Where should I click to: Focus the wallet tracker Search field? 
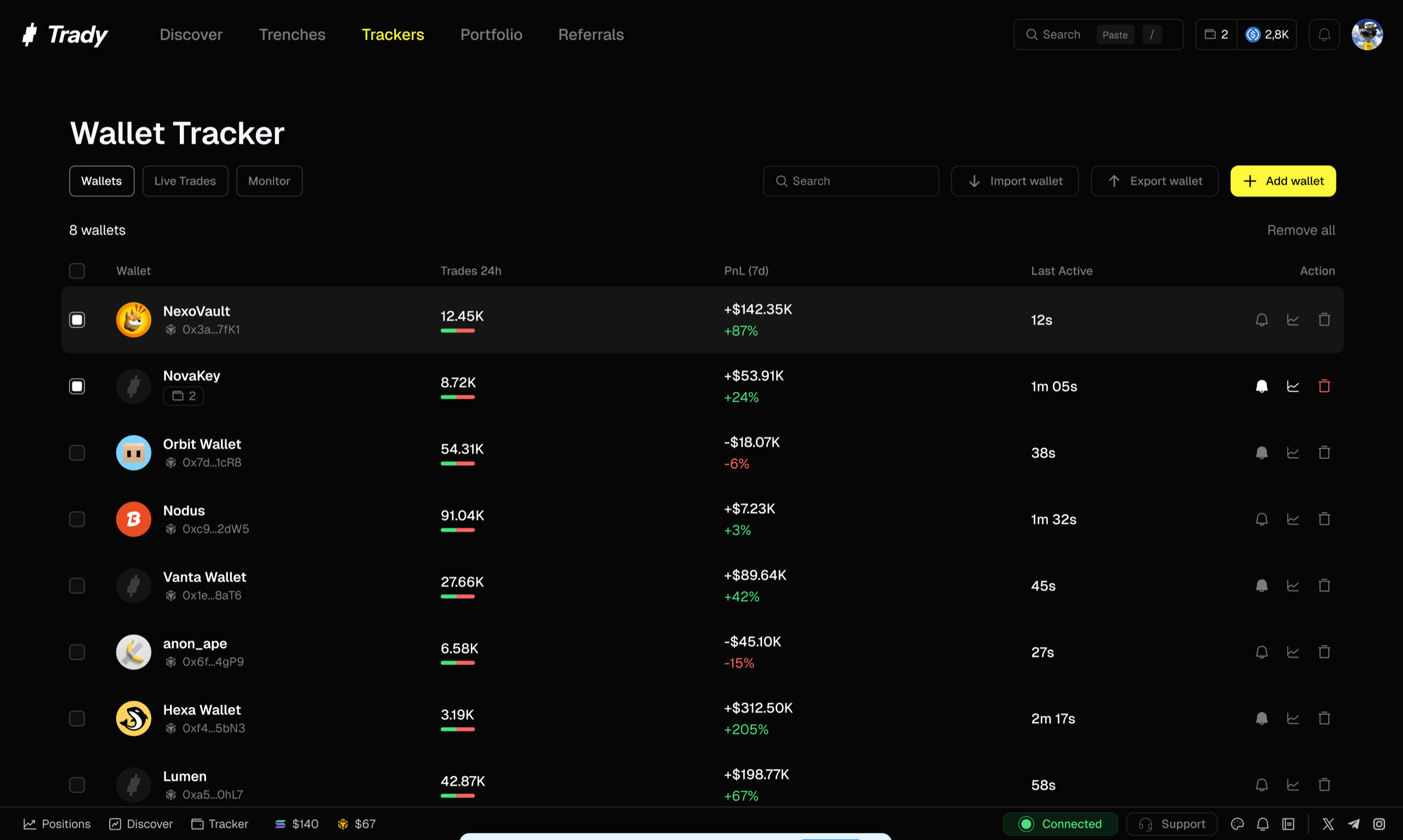pos(851,181)
